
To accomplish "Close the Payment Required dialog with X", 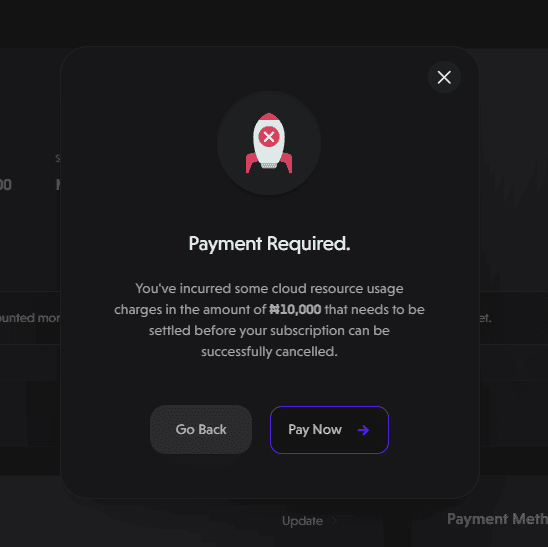I will pyautogui.click(x=444, y=77).
